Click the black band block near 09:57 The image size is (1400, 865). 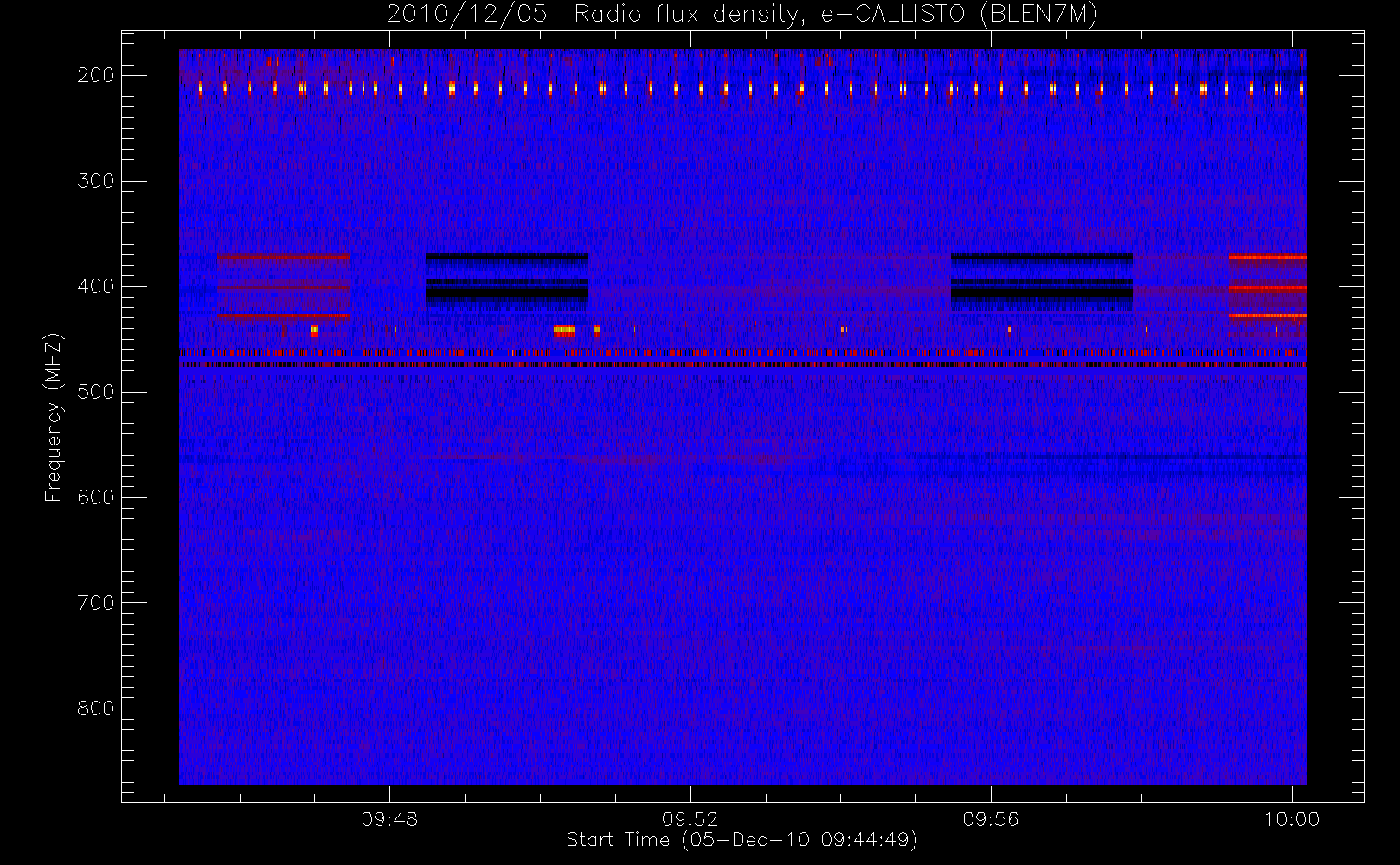point(1042,282)
